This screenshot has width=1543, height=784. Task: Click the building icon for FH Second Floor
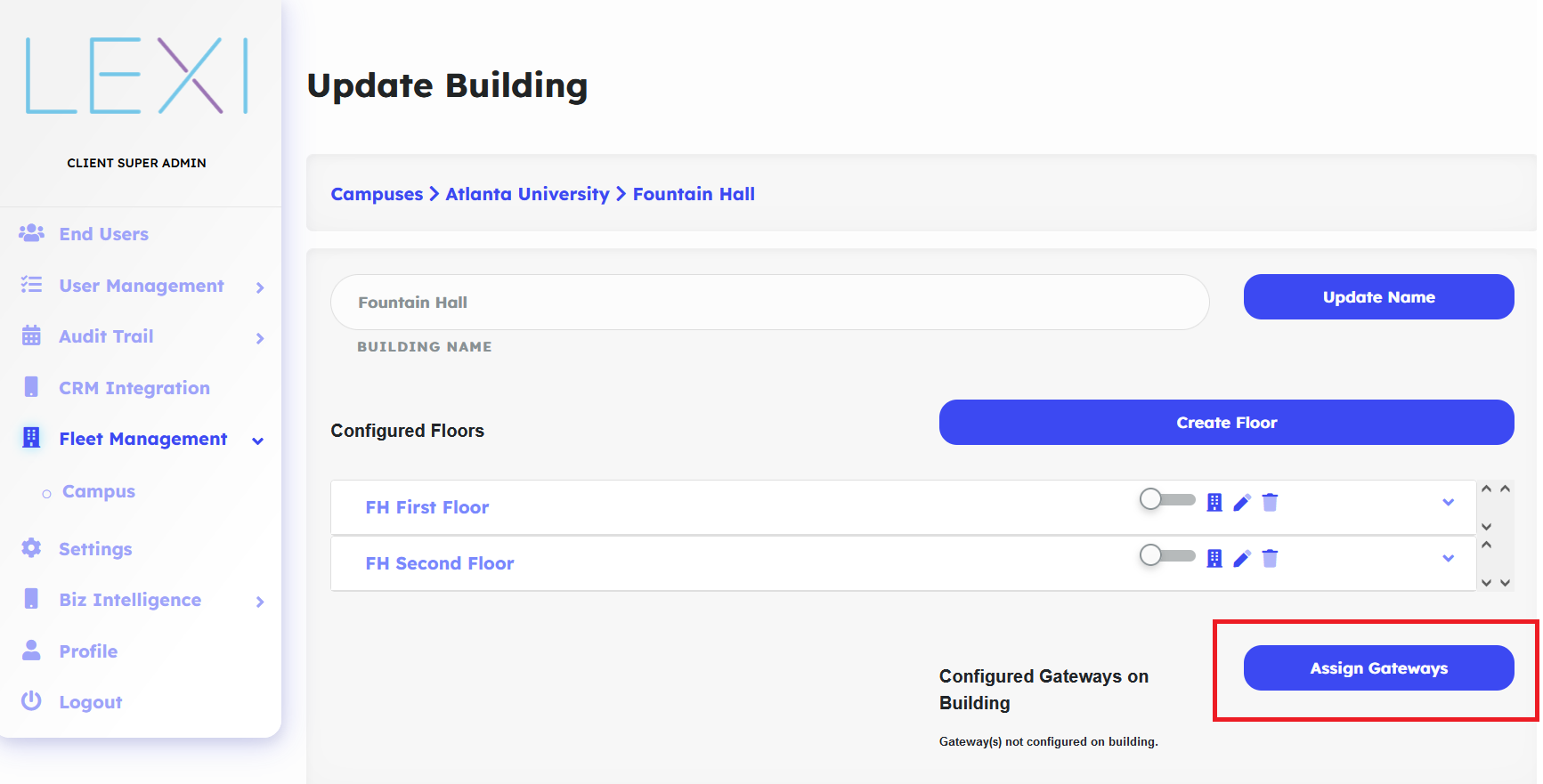(x=1214, y=559)
